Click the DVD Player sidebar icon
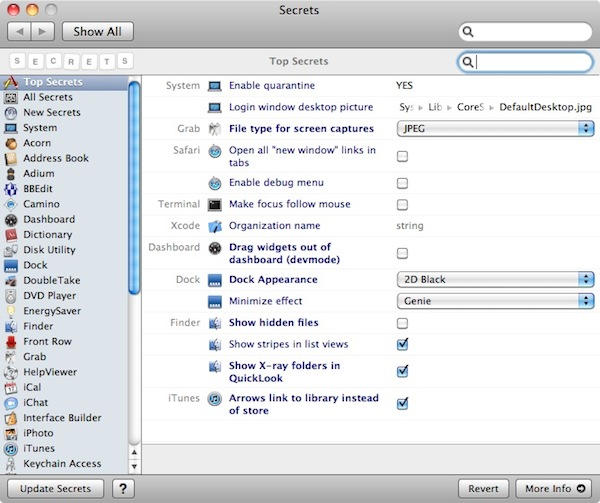This screenshot has width=600, height=503. click(11, 296)
